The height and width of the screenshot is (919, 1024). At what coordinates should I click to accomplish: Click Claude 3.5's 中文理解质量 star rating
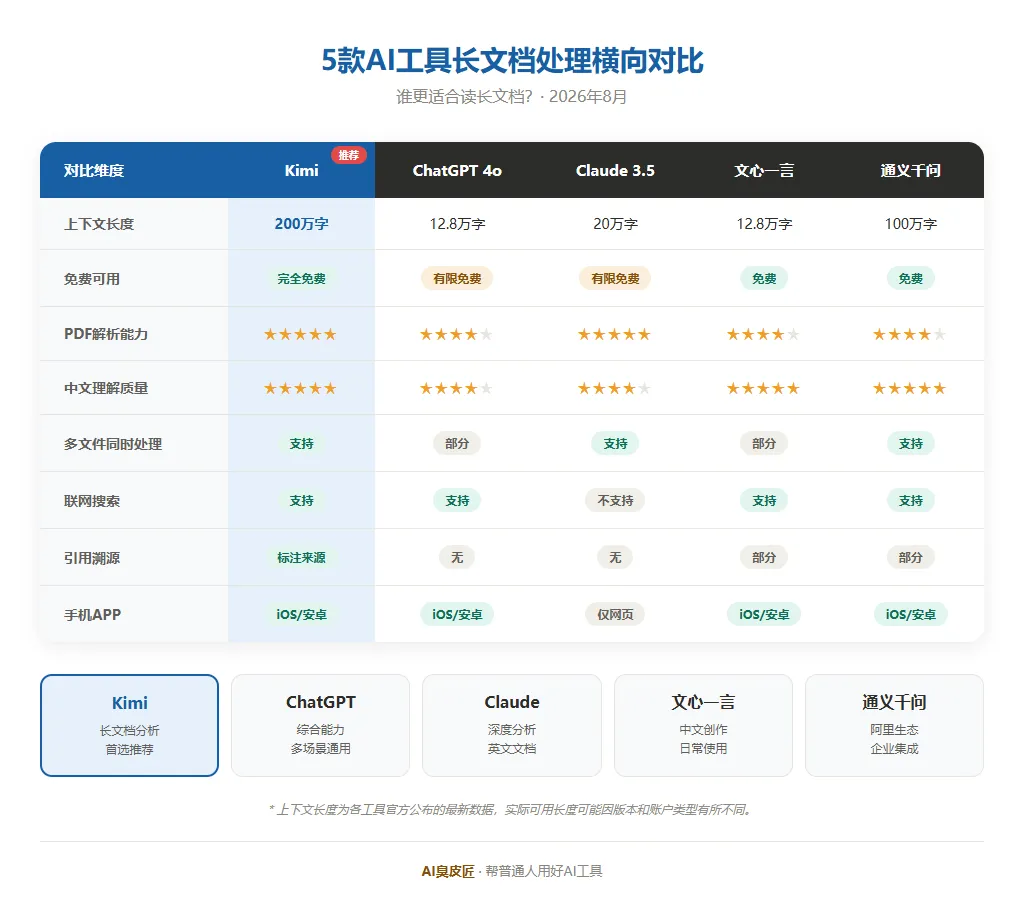(x=614, y=389)
